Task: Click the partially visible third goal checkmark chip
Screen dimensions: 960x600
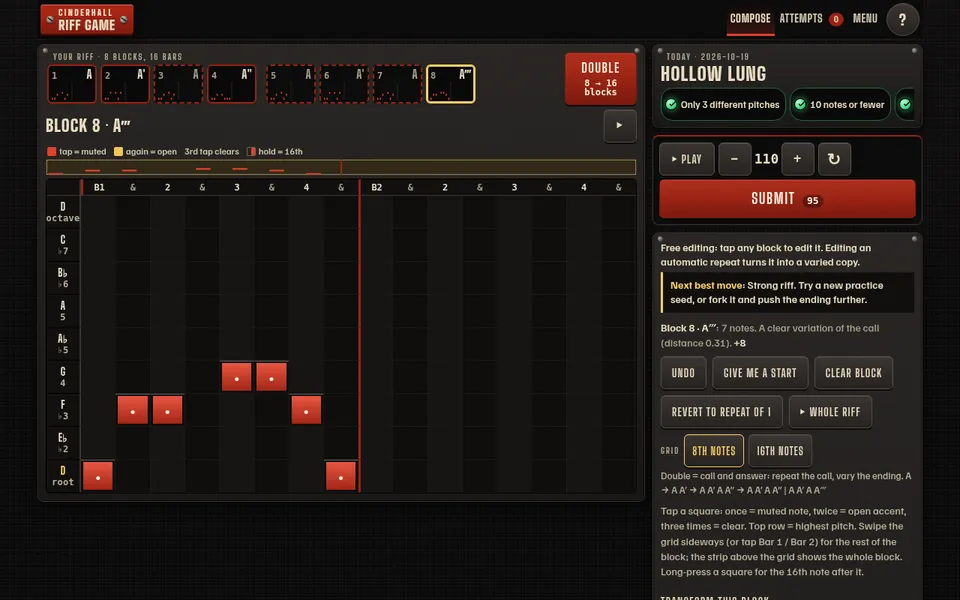Action: point(905,105)
